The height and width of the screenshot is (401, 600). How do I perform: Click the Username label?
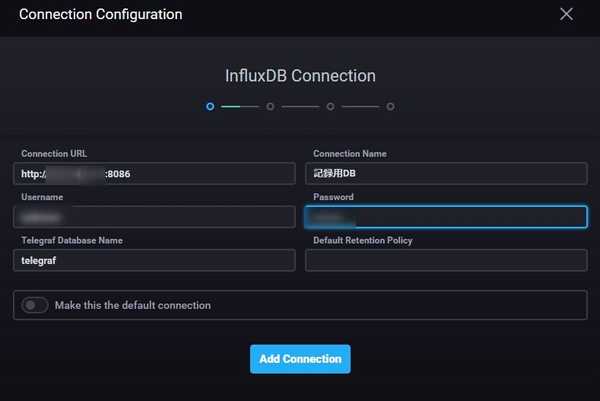coord(42,197)
